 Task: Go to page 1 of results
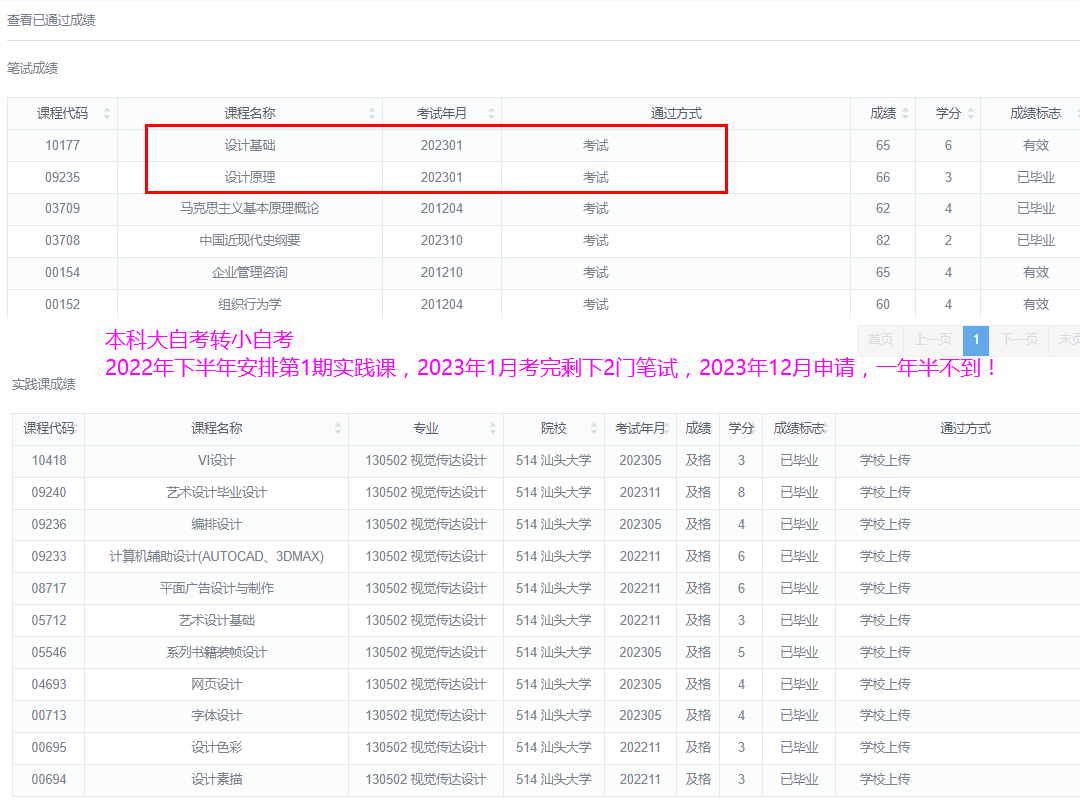tap(976, 340)
